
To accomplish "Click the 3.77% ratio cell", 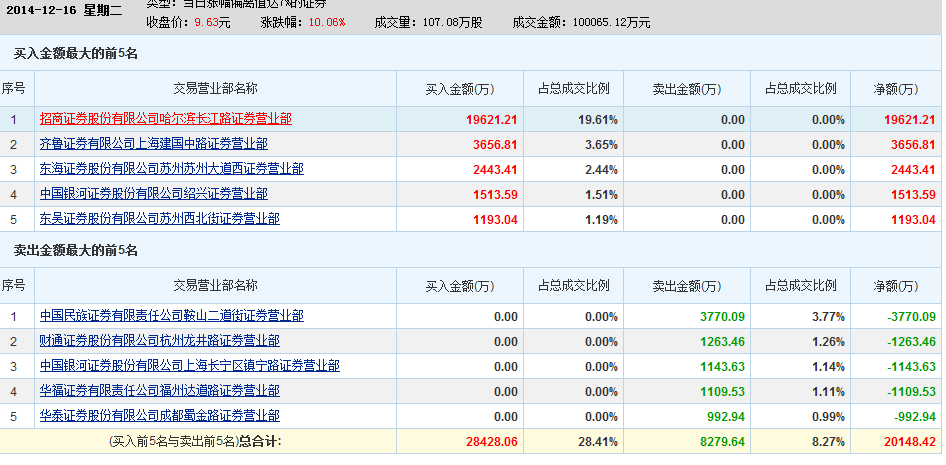I will [x=828, y=317].
